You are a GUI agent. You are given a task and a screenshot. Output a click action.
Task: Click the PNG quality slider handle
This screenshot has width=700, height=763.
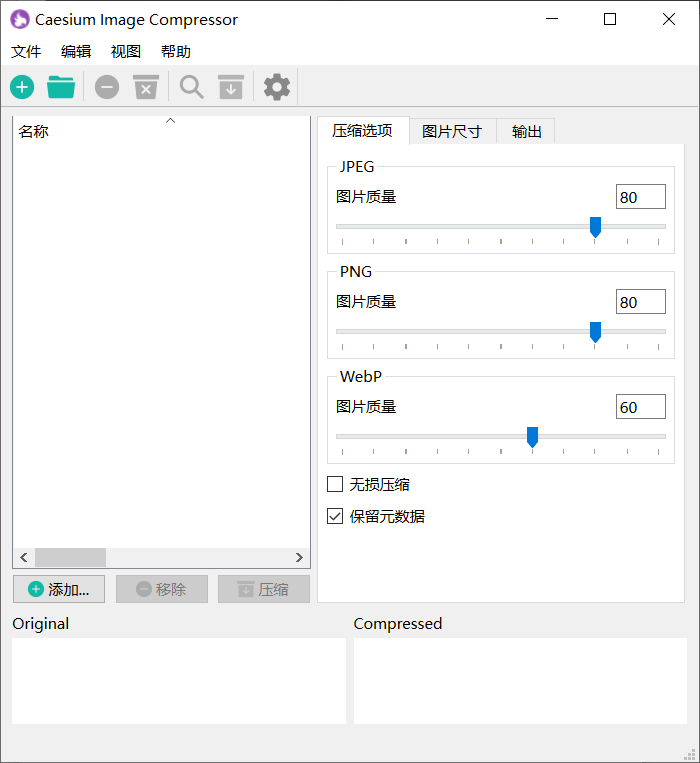point(595,332)
